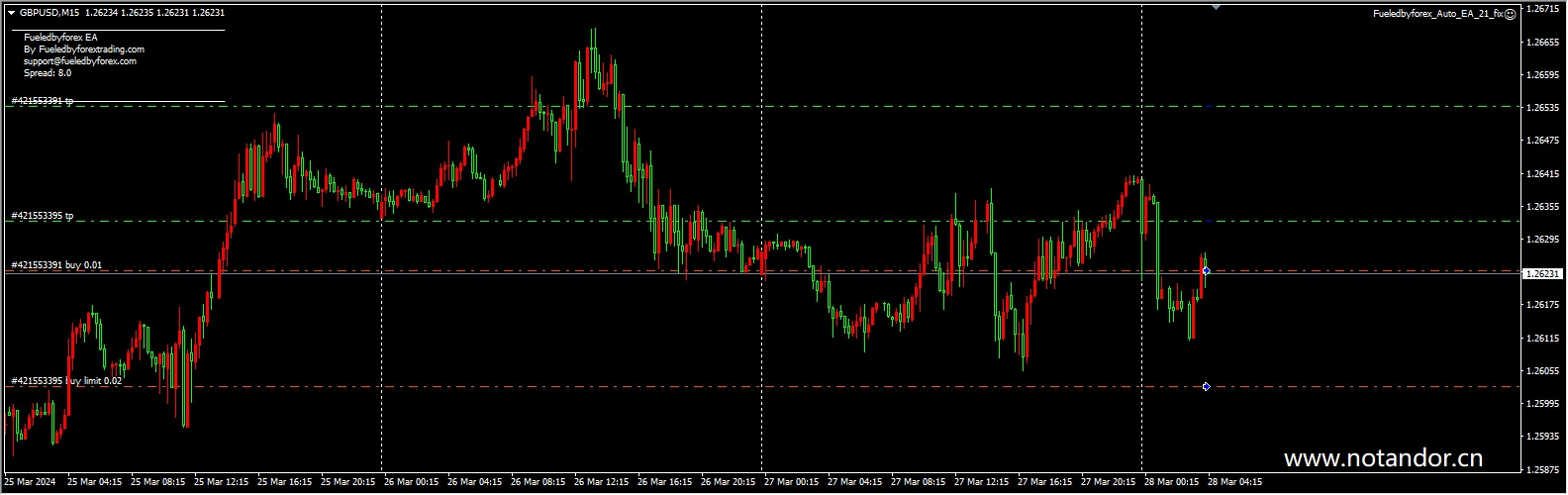
Task: Click the 1.26175 price scale label
Action: (x=1543, y=305)
